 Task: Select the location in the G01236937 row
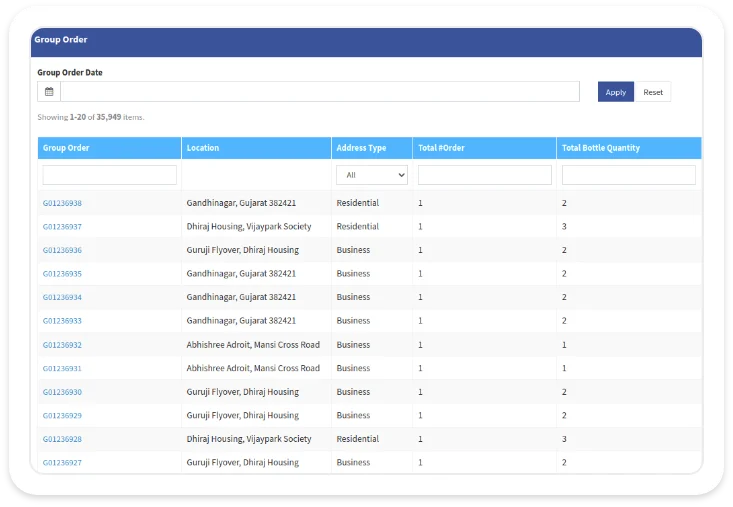point(249,227)
